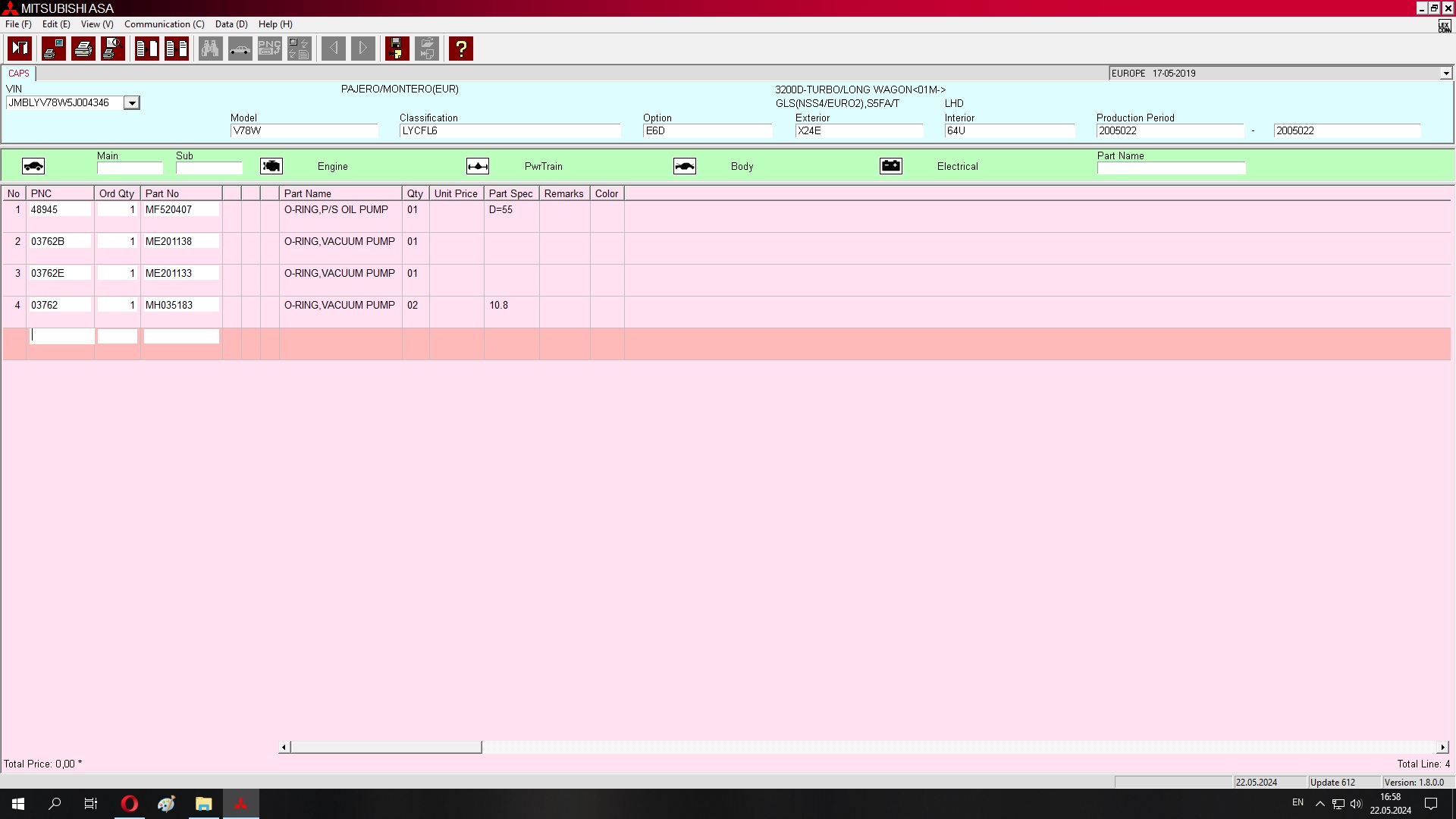The image size is (1456, 819).
Task: Click the Part Spec column header
Action: coord(512,193)
